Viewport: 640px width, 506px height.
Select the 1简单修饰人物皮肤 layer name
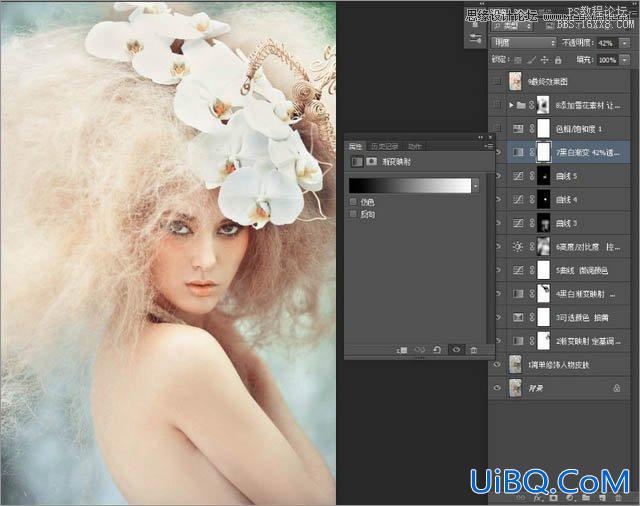[x=558, y=365]
